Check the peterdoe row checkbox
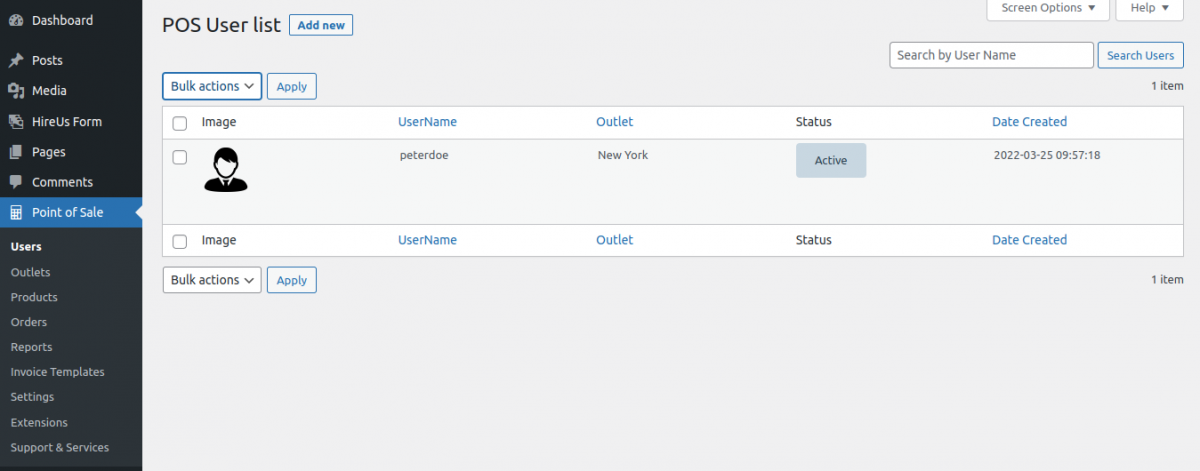This screenshot has width=1200, height=471. 180,157
